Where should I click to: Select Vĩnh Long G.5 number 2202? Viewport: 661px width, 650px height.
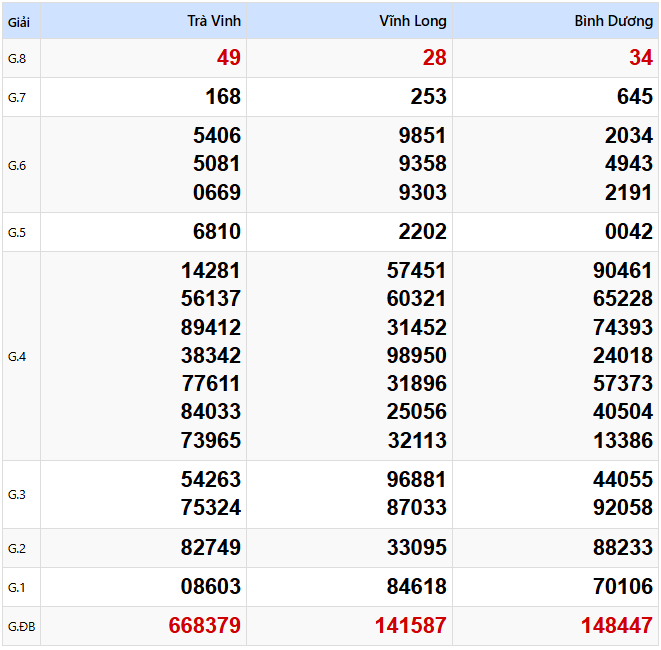click(422, 232)
